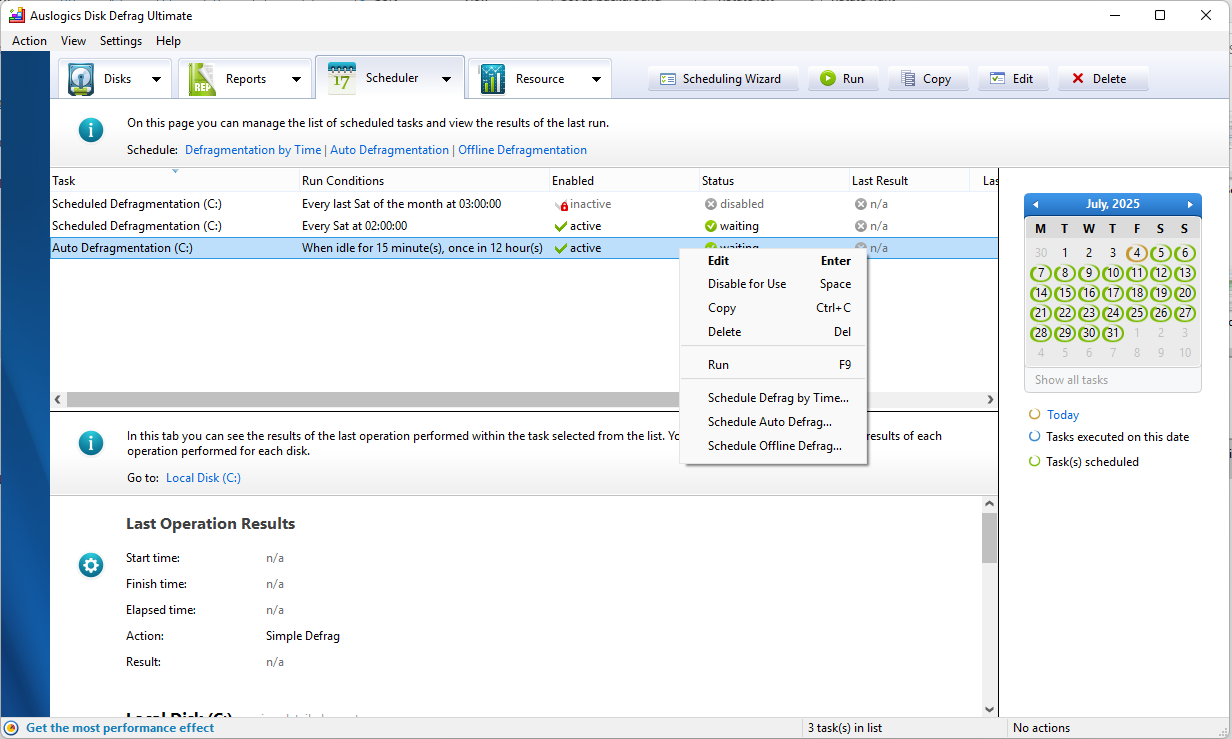
Task: Follow the Local Disk (C:) link
Action: point(203,478)
